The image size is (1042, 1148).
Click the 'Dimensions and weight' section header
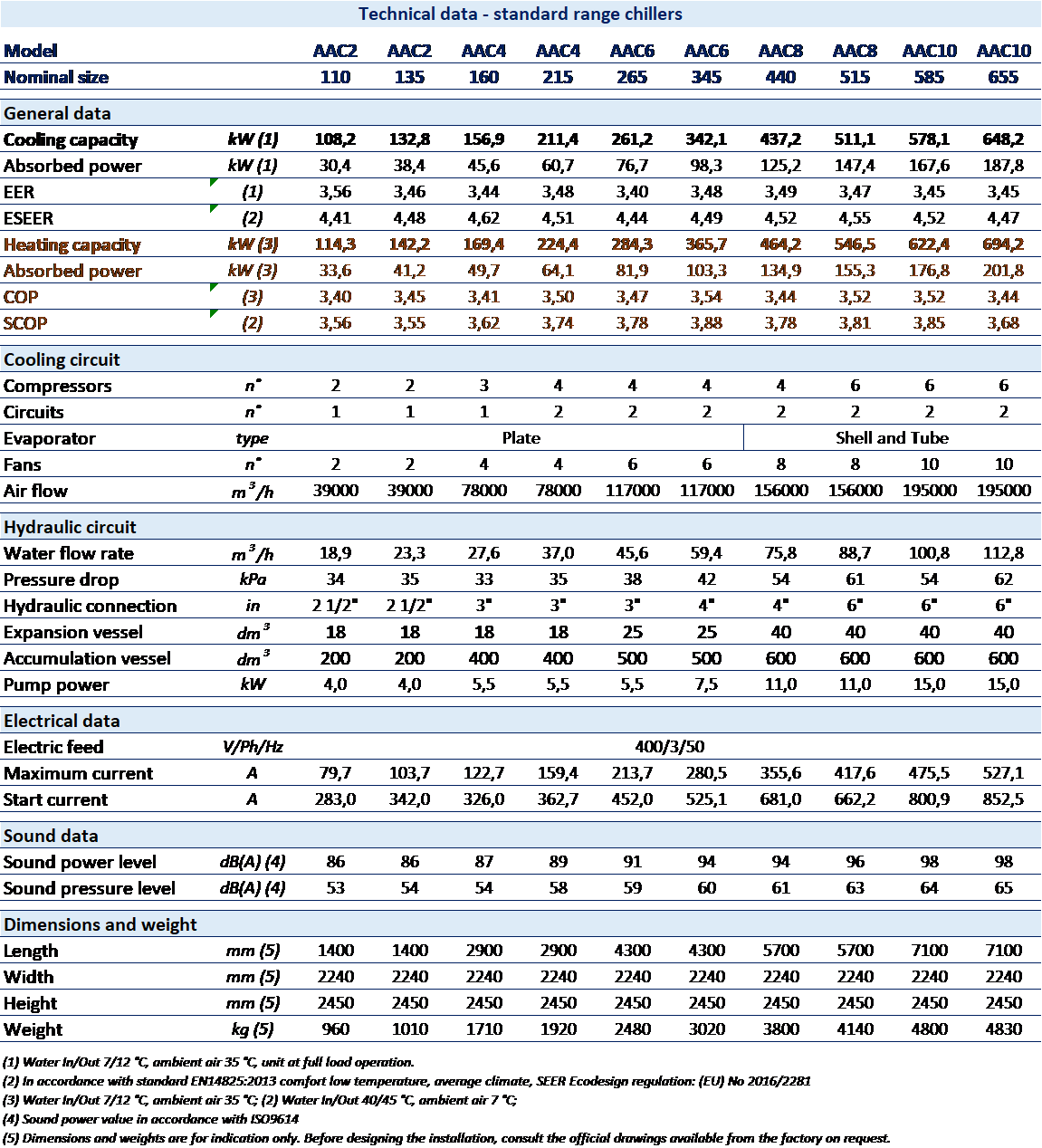[x=100, y=924]
